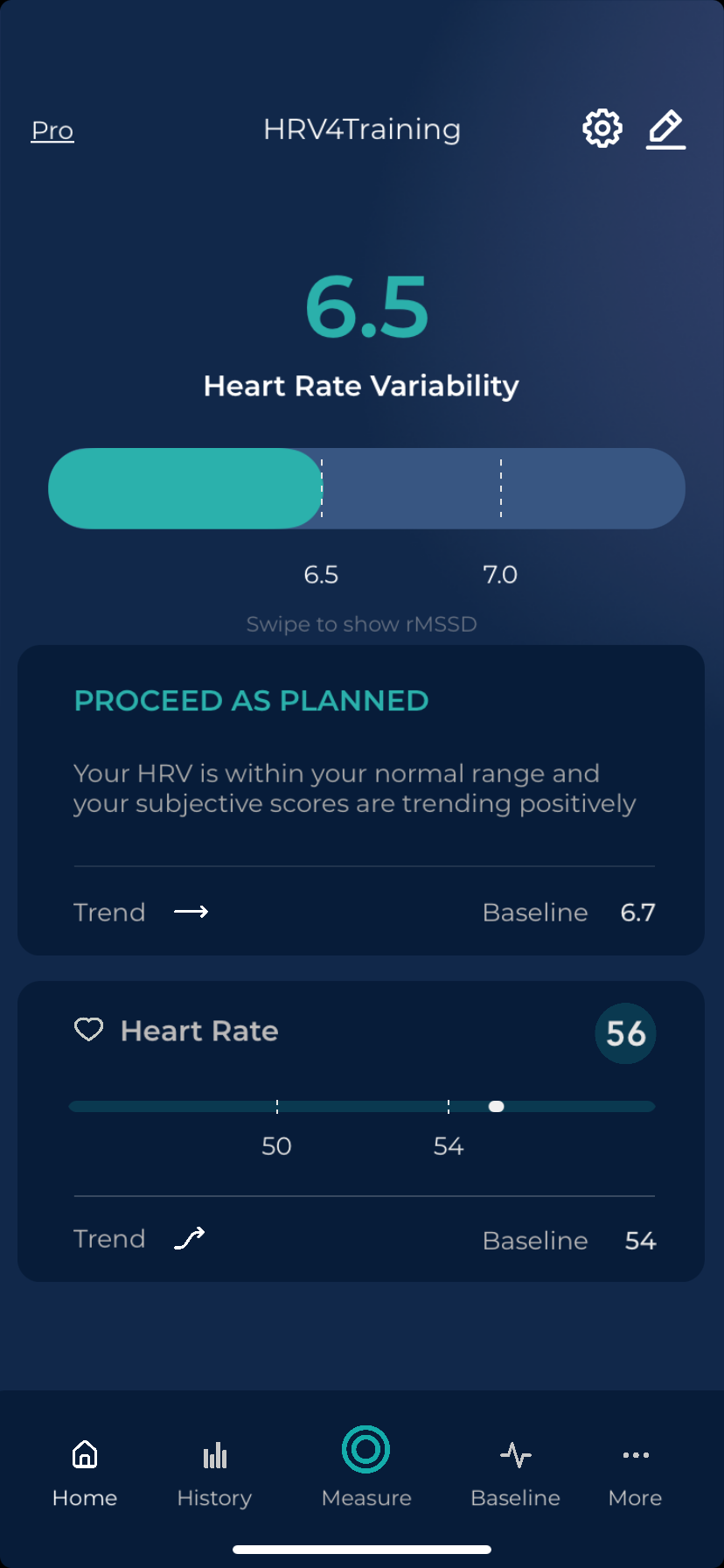Viewport: 724px width, 1568px height.
Task: Tap the PROCEED AS PLANNED heading
Action: pyautogui.click(x=252, y=701)
